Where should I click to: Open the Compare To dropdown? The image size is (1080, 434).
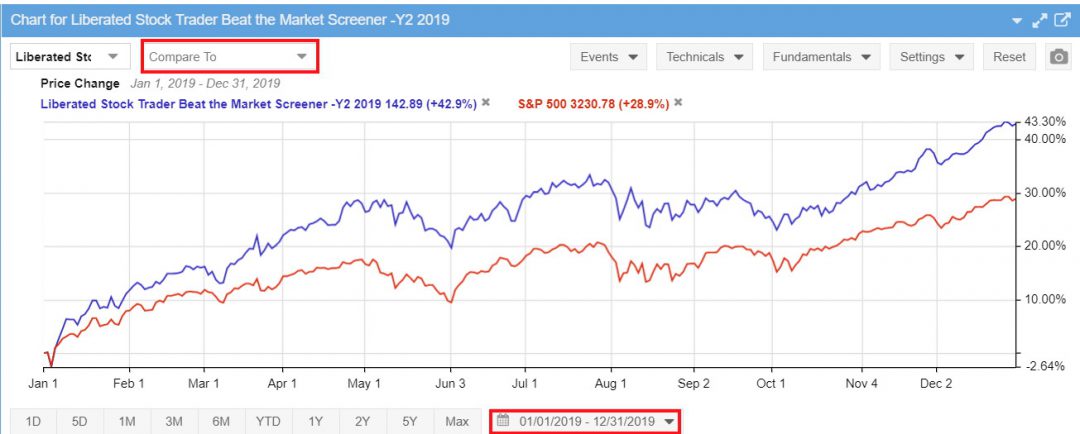click(x=229, y=57)
